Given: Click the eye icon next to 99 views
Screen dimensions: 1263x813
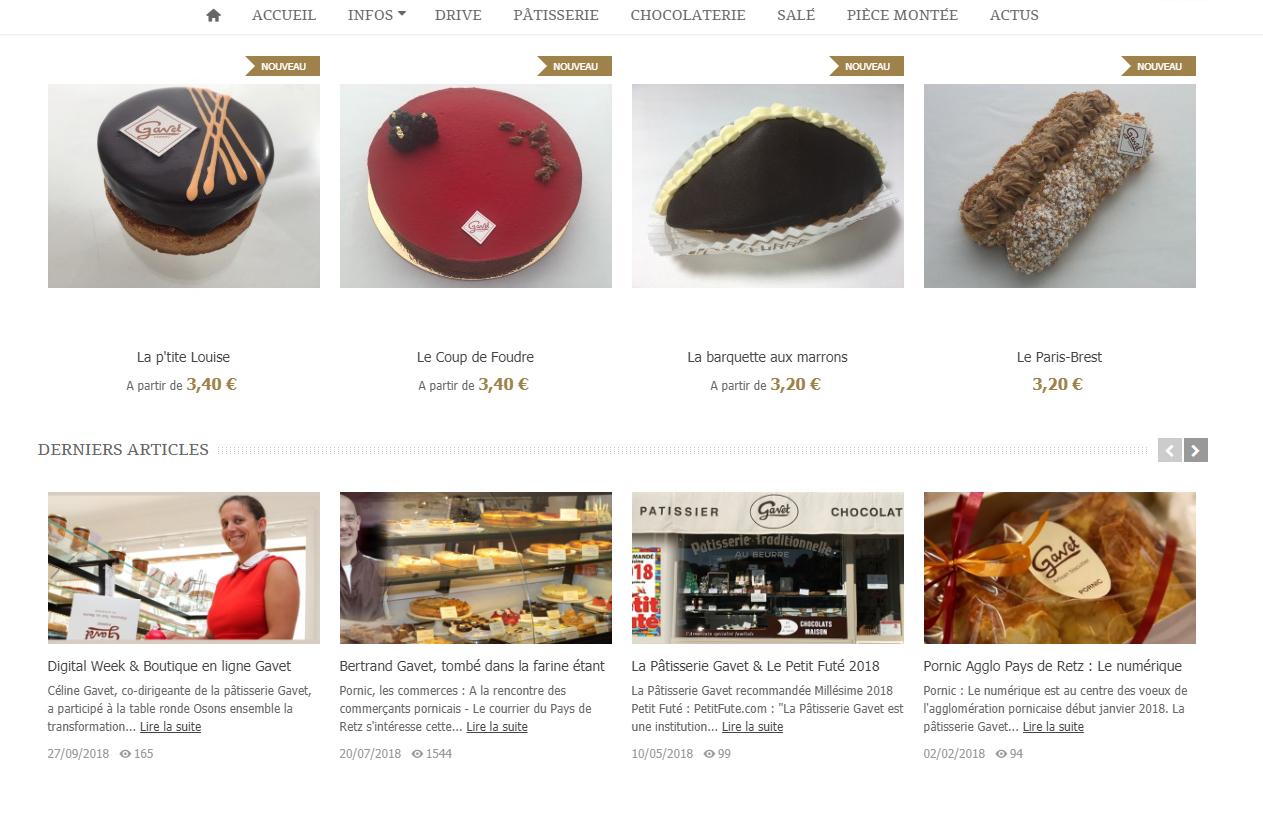Looking at the screenshot, I should 709,754.
